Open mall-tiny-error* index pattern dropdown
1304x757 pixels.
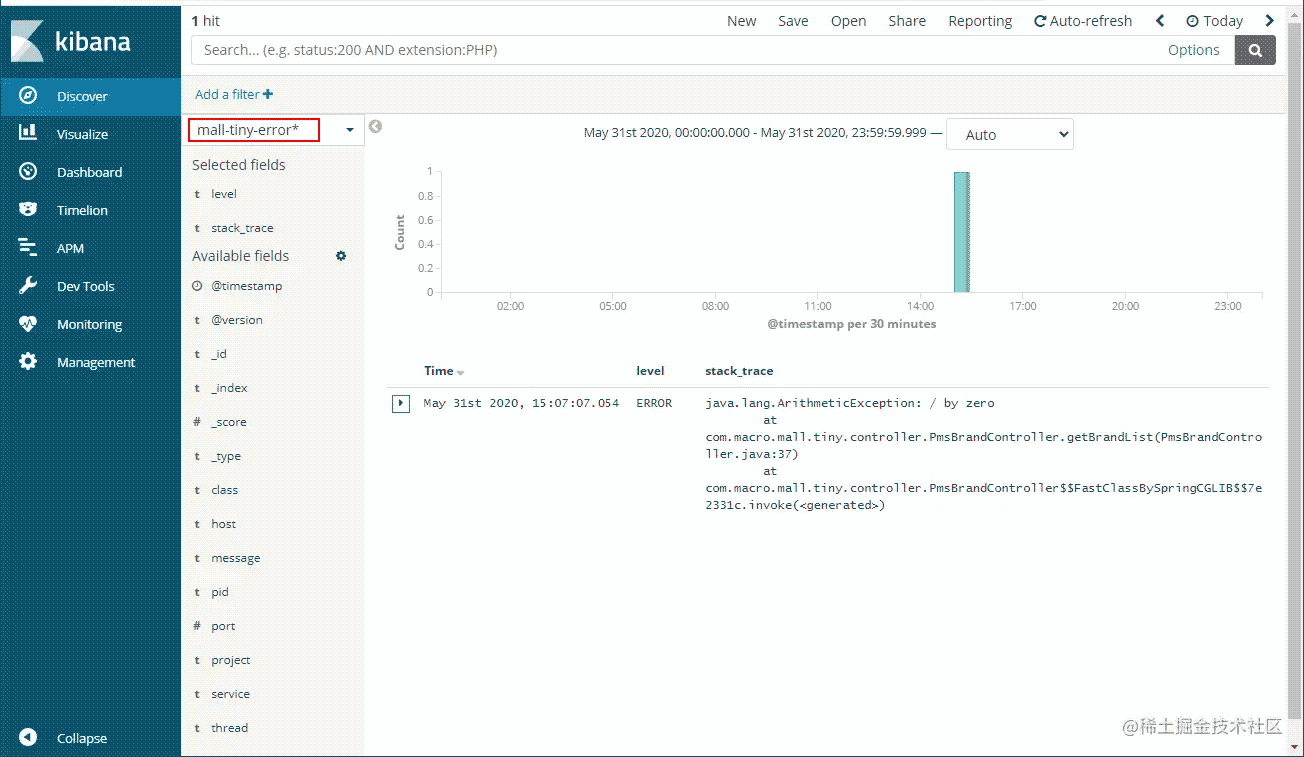click(350, 130)
